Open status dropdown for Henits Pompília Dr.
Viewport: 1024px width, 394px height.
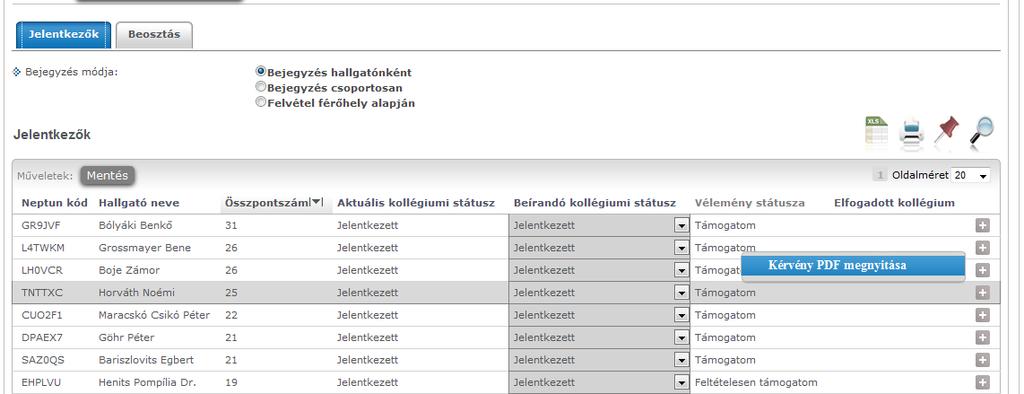(x=682, y=382)
